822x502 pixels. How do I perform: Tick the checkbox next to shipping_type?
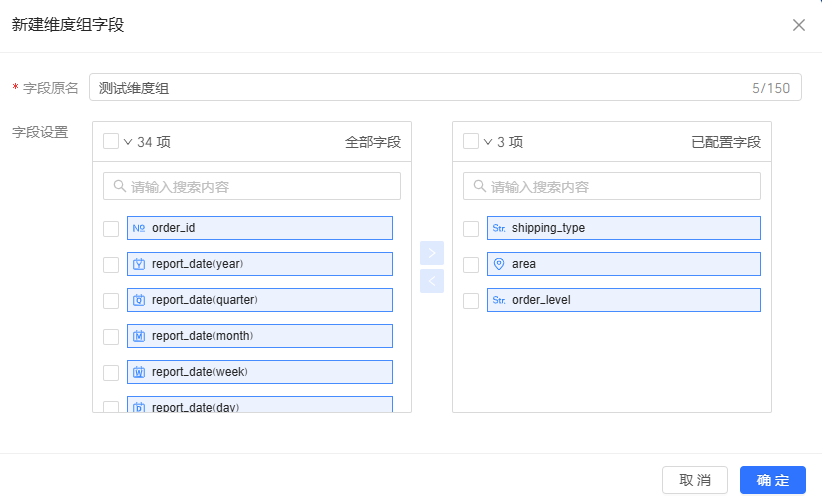tap(471, 229)
